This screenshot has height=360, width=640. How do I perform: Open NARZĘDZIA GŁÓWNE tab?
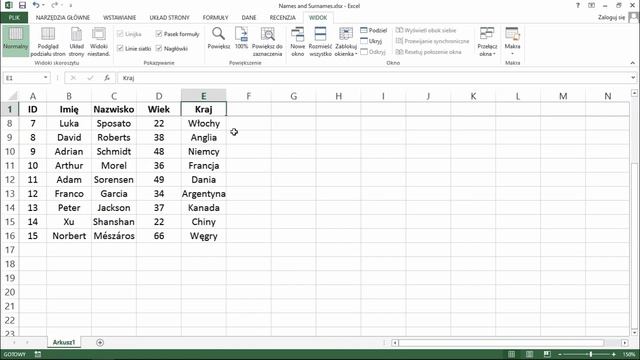63,18
